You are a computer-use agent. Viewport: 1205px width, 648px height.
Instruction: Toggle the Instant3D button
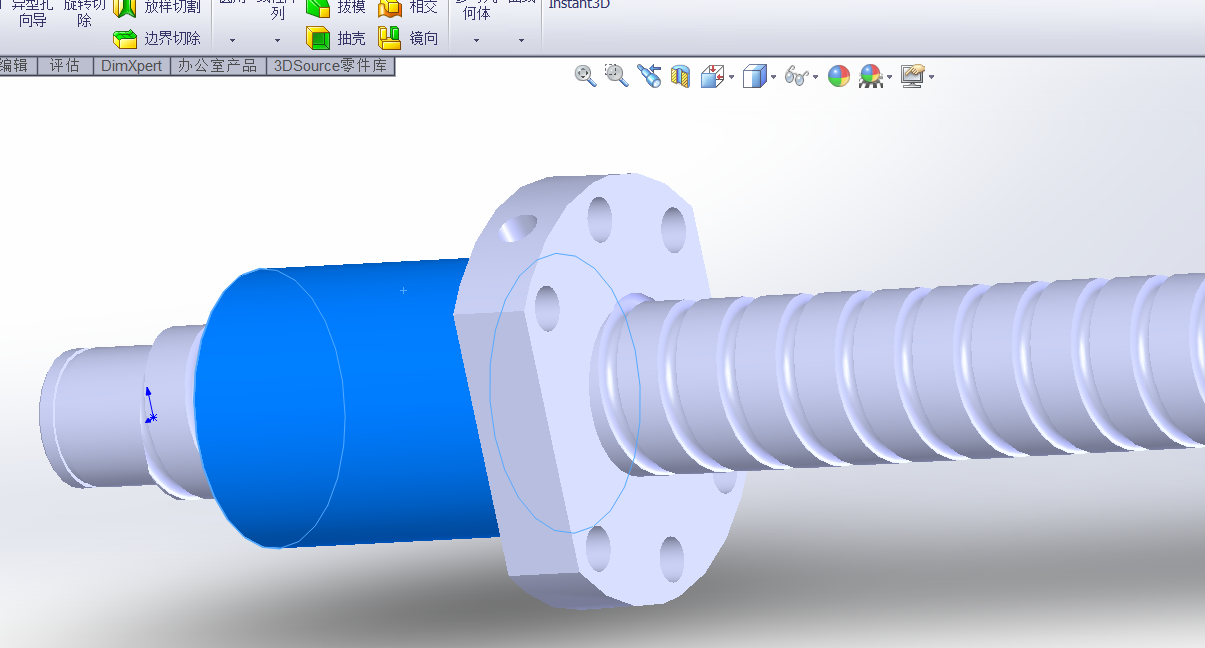point(578,4)
